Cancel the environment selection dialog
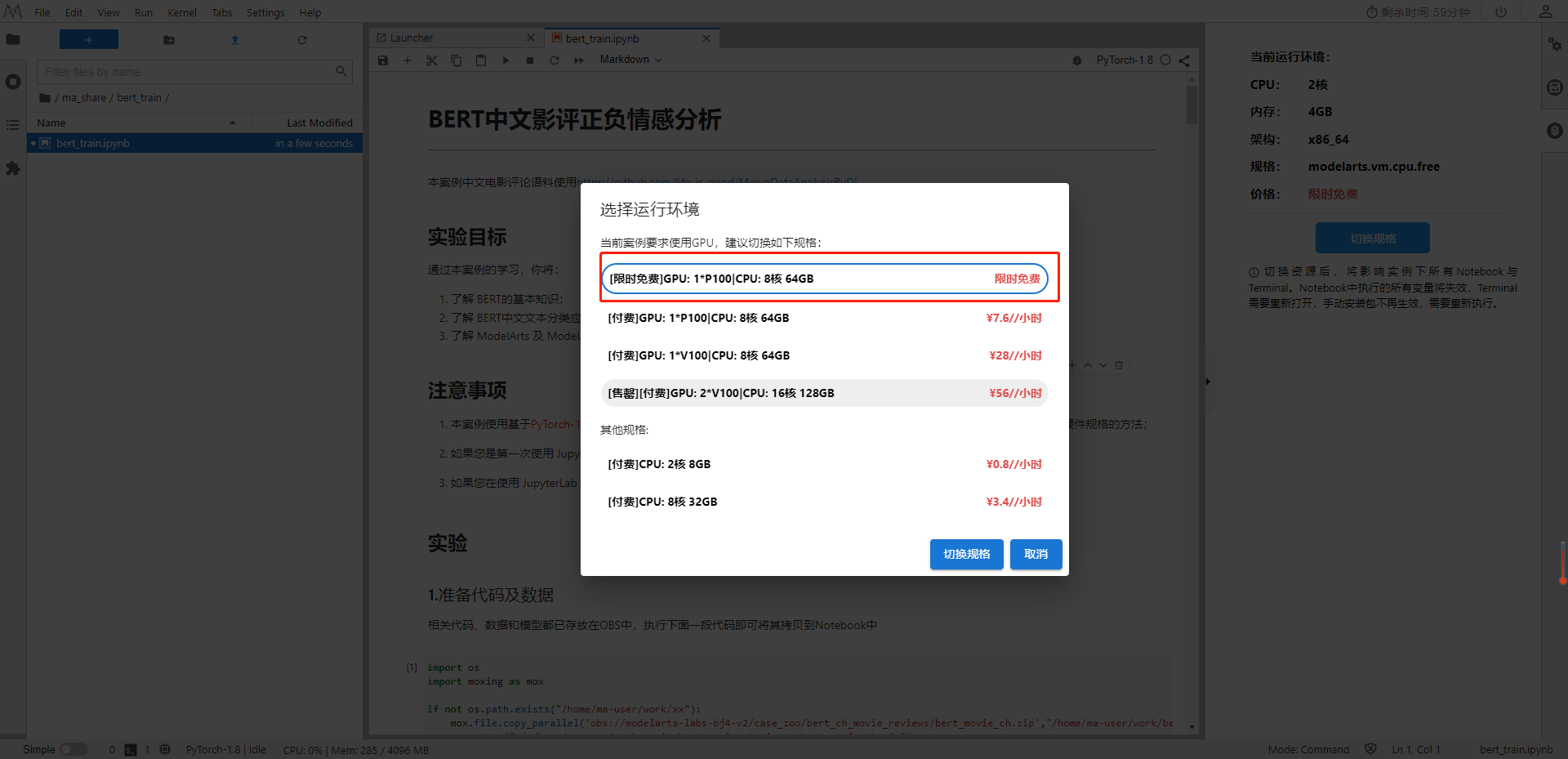The height and width of the screenshot is (759, 1568). (1036, 554)
